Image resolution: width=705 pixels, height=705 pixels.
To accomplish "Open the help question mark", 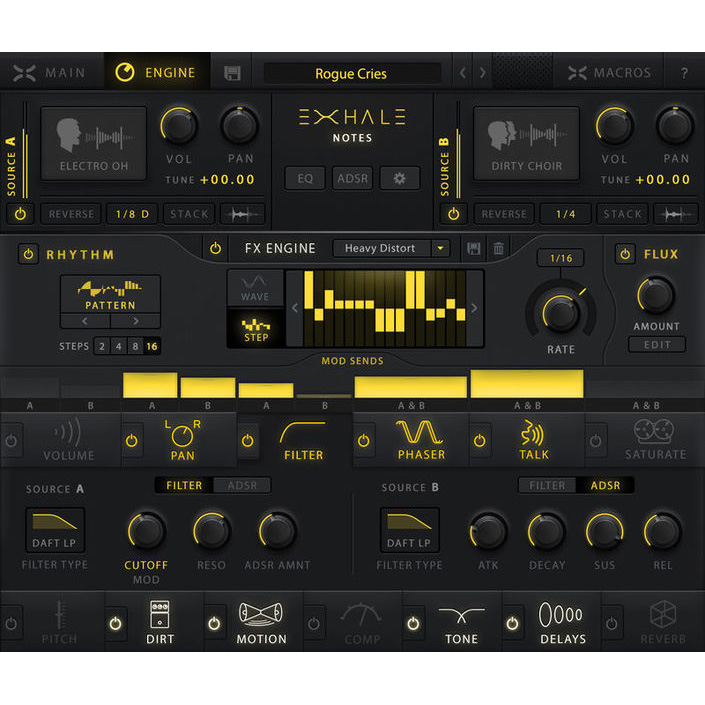I will tap(684, 73).
